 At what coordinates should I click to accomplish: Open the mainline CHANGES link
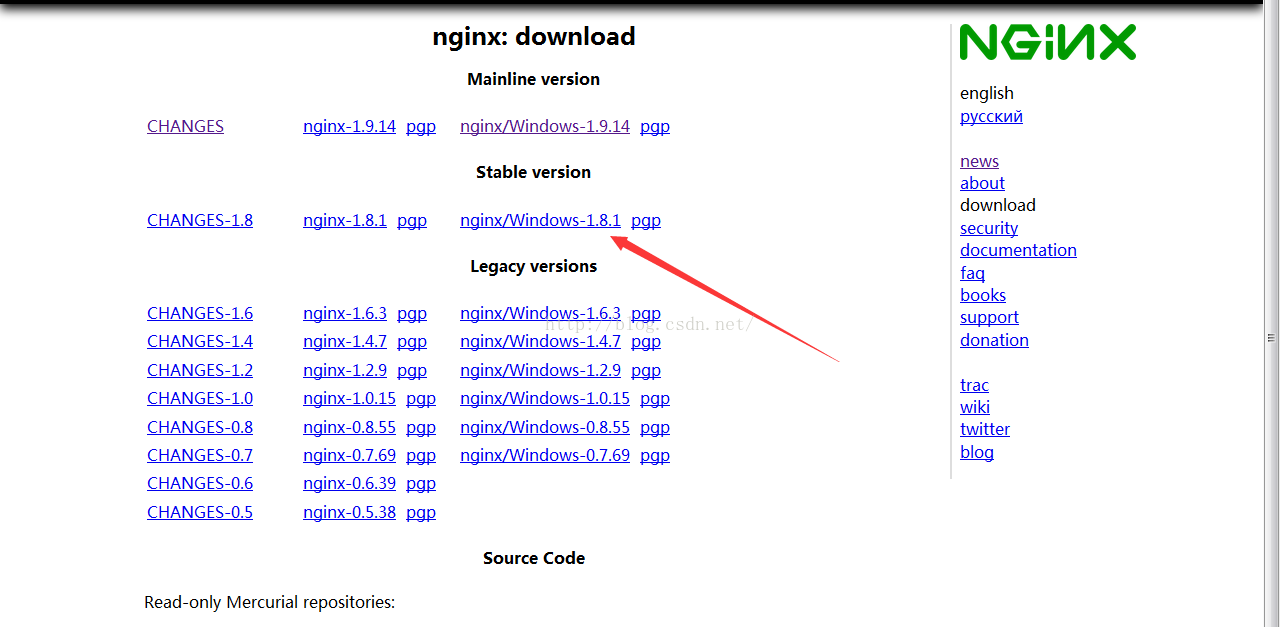185,126
